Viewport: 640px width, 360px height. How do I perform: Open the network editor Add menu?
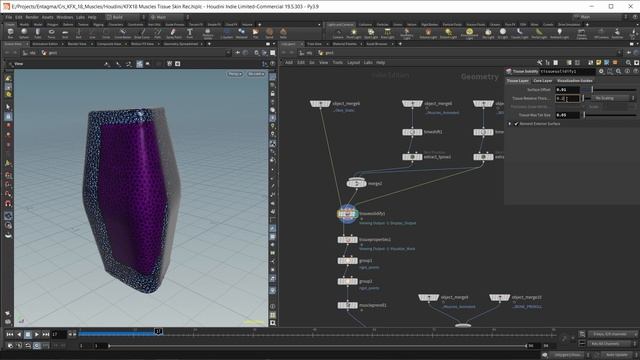point(289,62)
